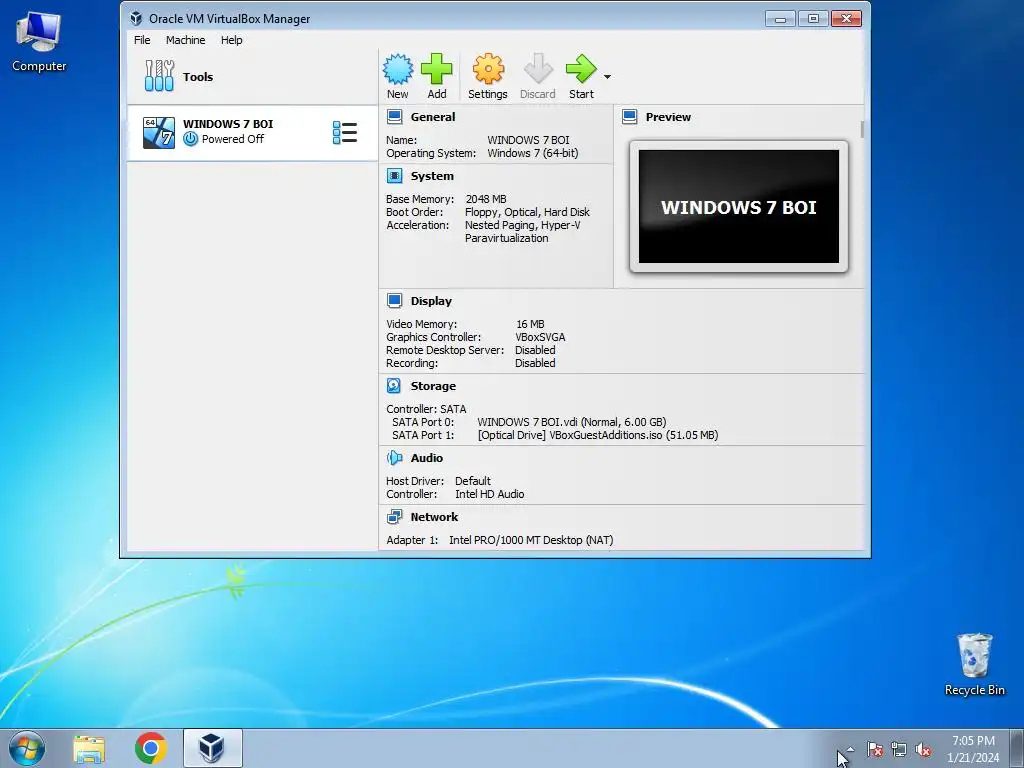This screenshot has height=768, width=1024.
Task: Click the taskbar clock showing 7:05 PM
Action: [973, 749]
